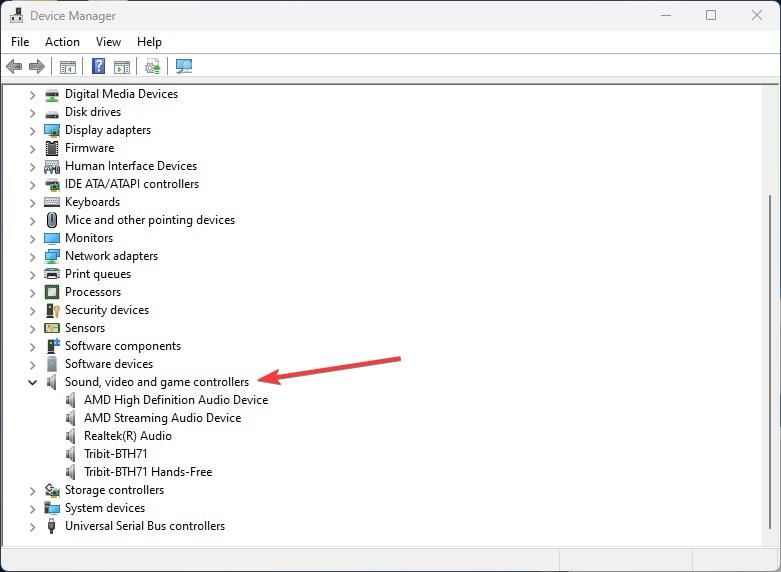Expand the Display adapters node
Image resolution: width=781 pixels, height=572 pixels.
pyautogui.click(x=32, y=131)
